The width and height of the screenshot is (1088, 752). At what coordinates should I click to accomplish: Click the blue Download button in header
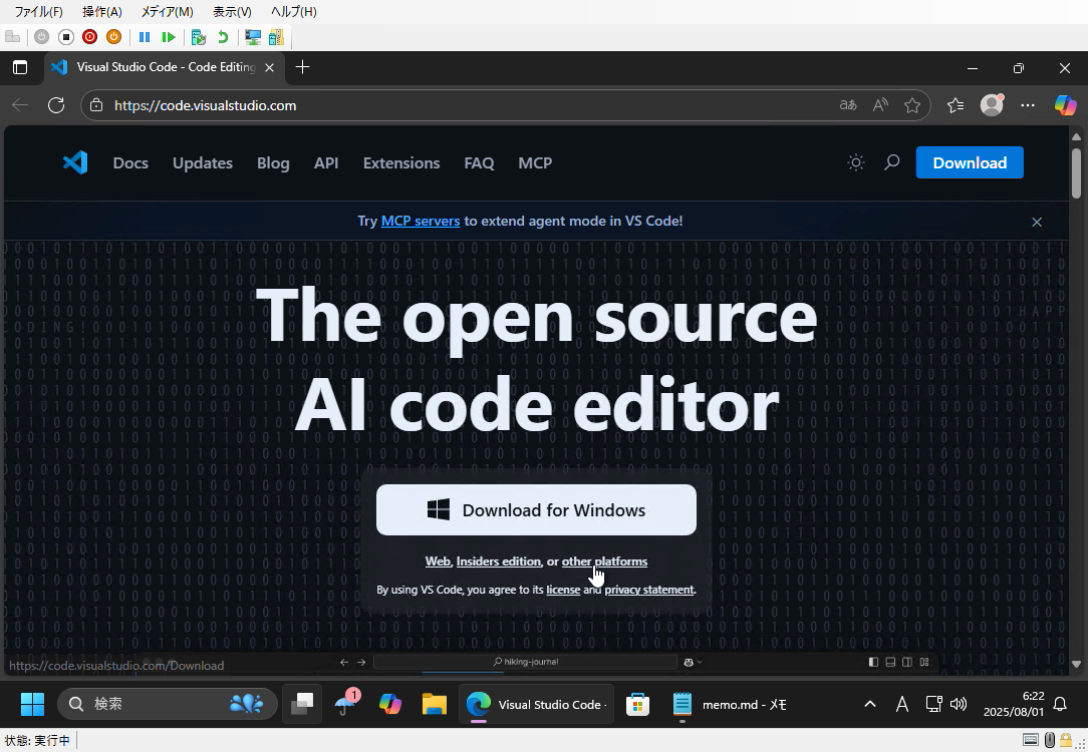[x=969, y=162]
